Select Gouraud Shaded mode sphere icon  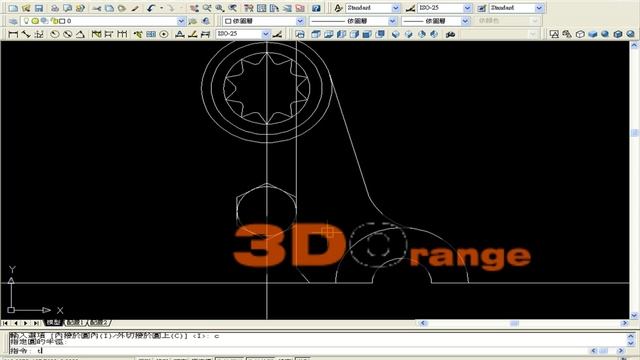[x=605, y=34]
